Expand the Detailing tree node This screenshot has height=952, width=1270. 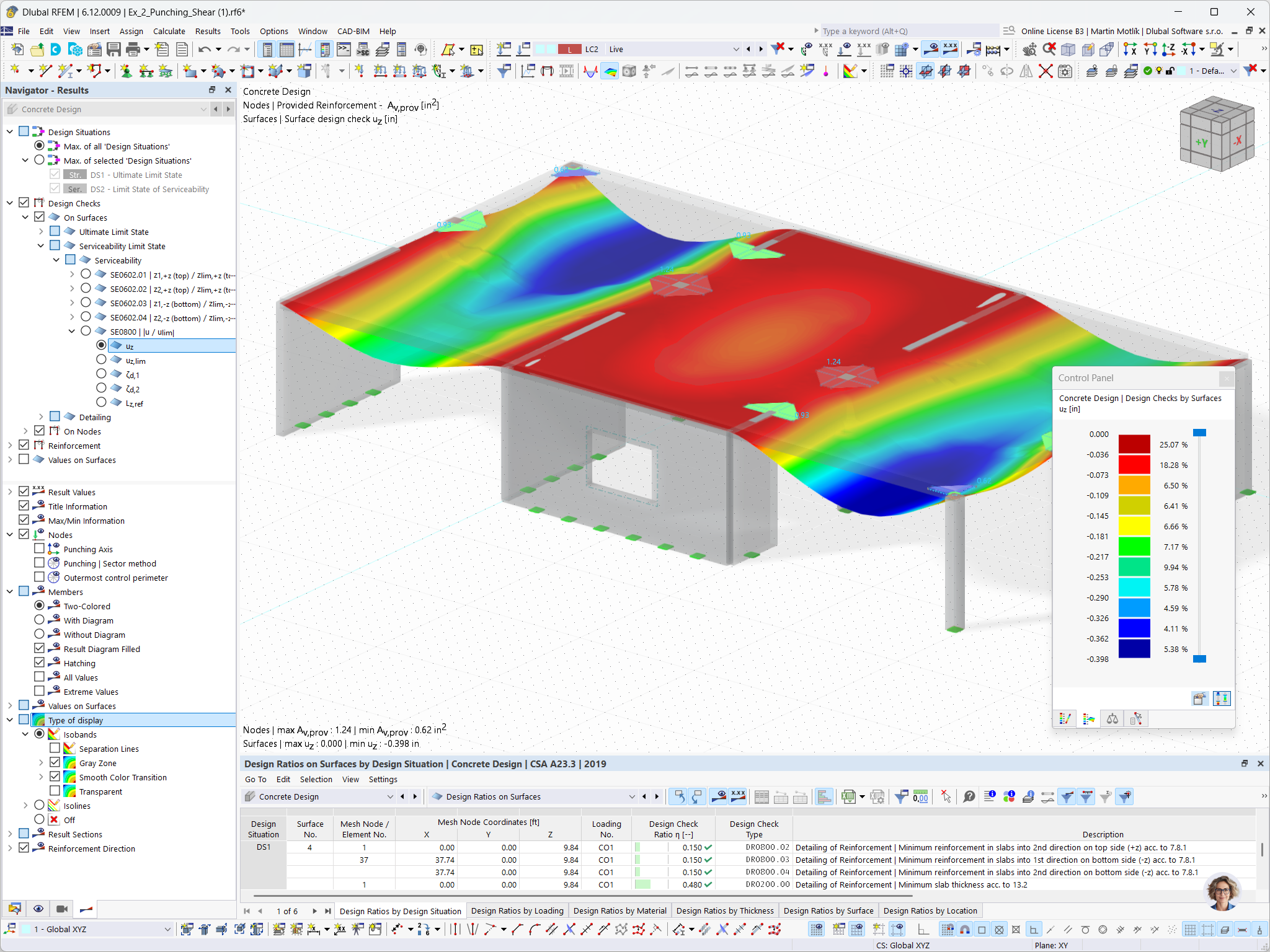[41, 416]
